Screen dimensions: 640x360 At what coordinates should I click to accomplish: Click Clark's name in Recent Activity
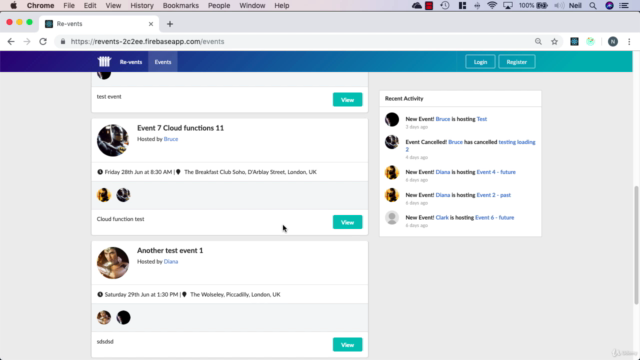tap(442, 218)
